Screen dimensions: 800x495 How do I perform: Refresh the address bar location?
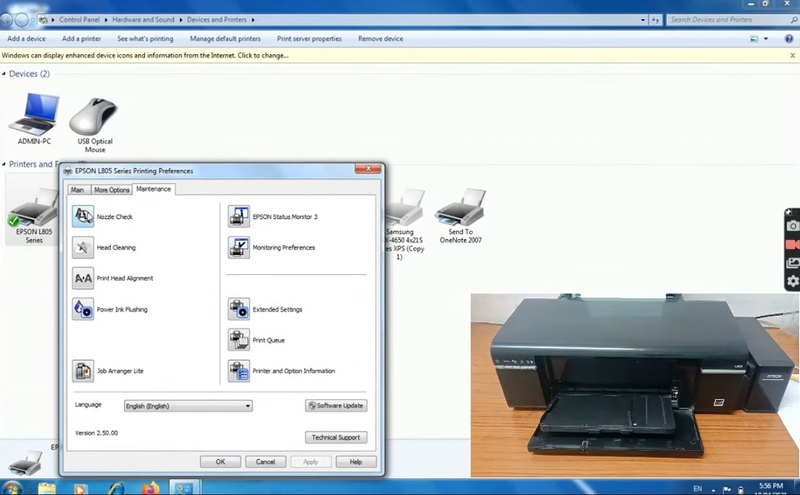[656, 20]
